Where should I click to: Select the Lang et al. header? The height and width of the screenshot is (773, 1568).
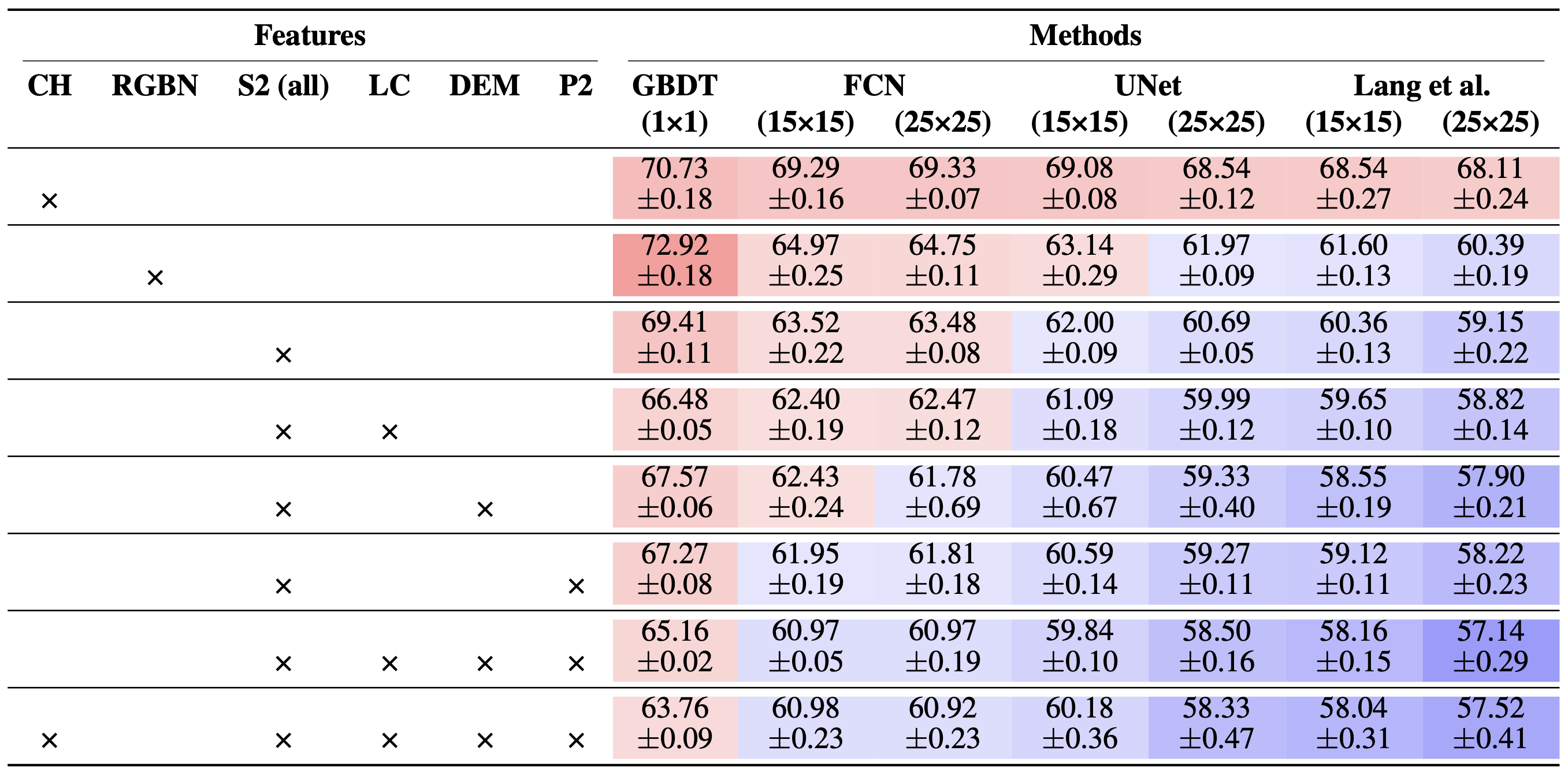pyautogui.click(x=1421, y=85)
